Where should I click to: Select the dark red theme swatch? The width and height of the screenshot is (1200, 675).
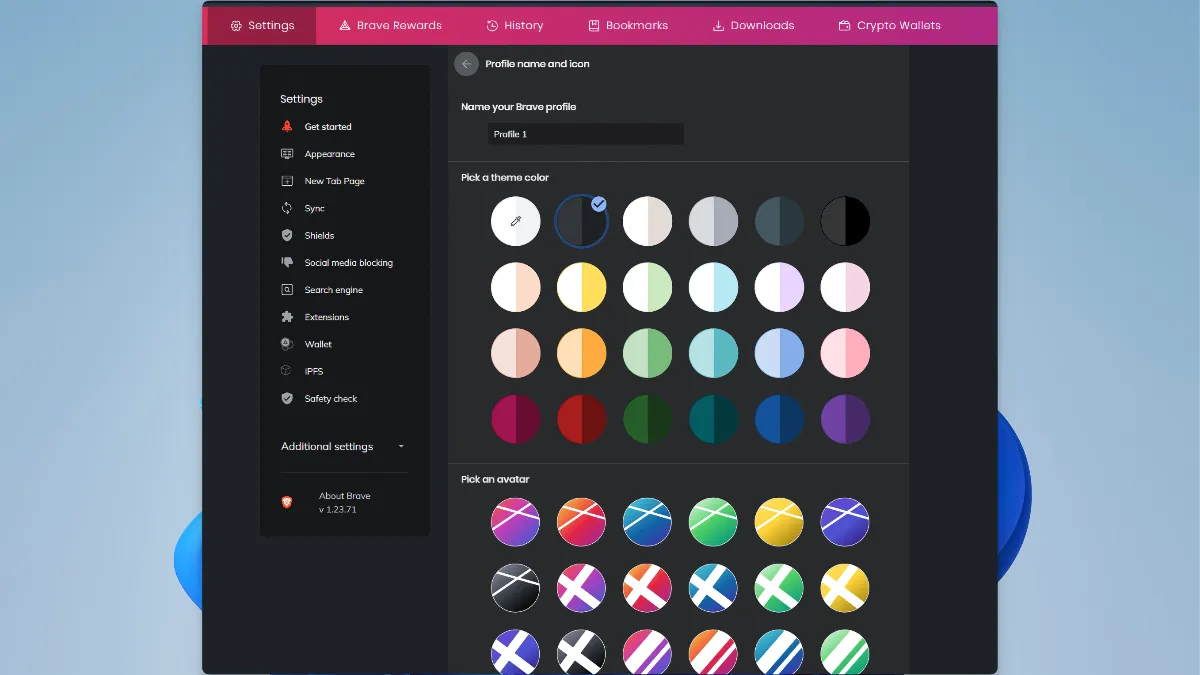point(582,419)
